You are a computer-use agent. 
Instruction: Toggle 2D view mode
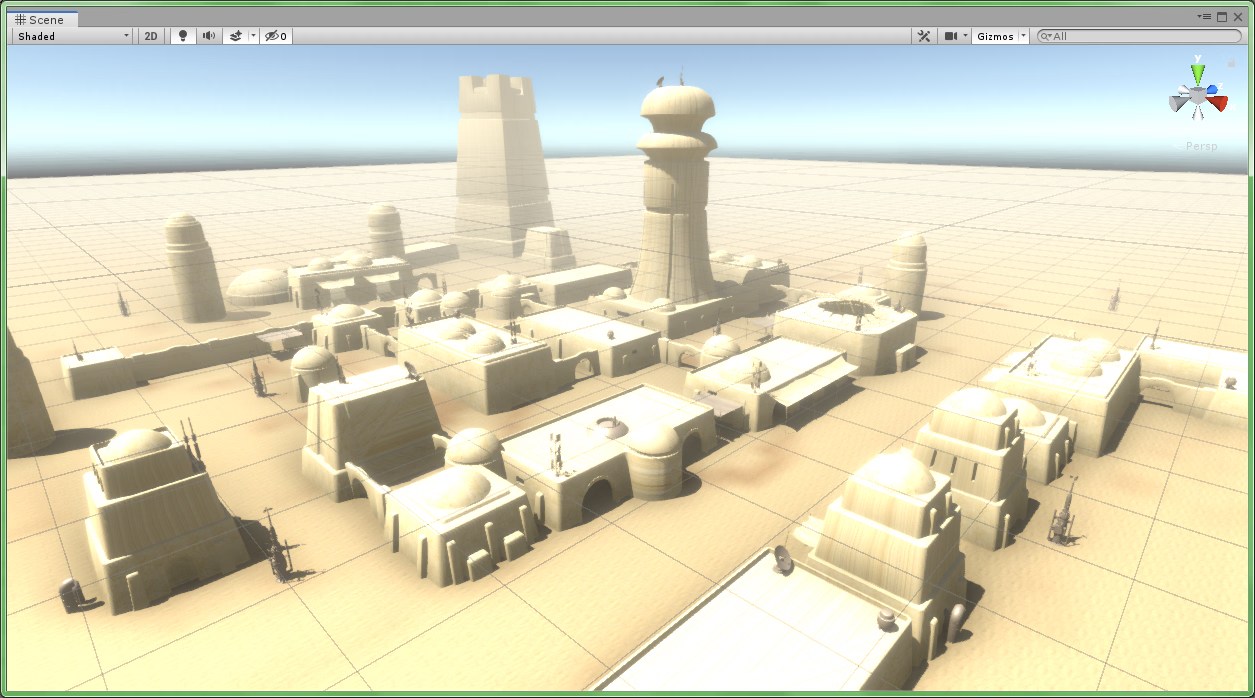(151, 36)
